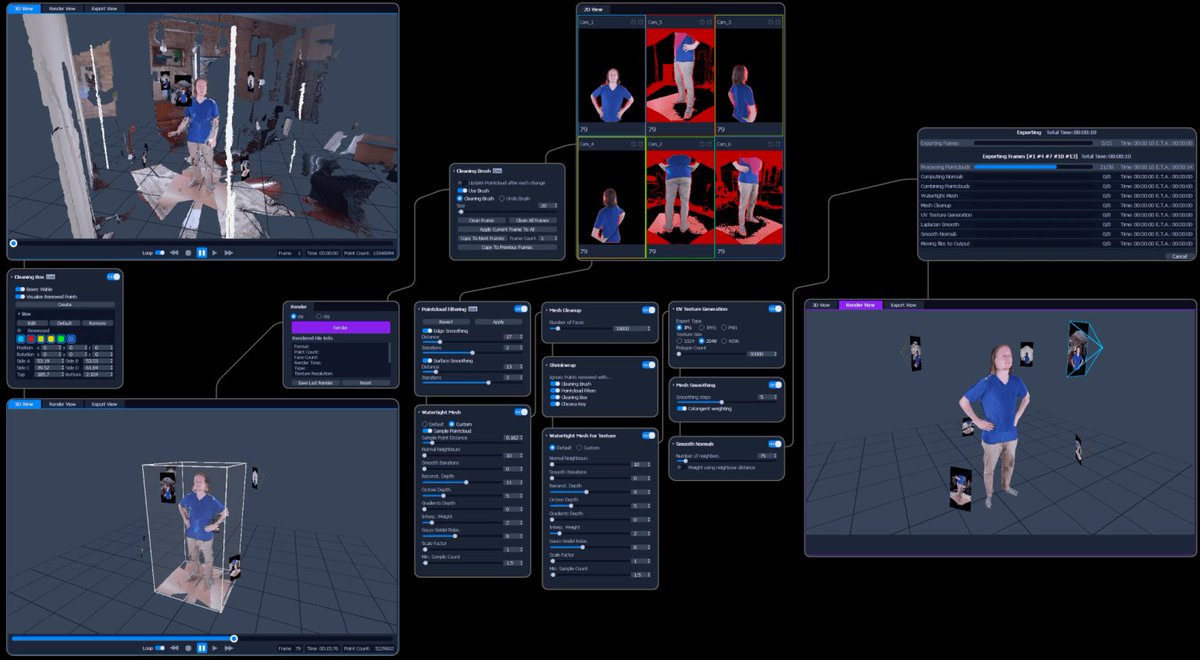Enable the Use Brush toggle
Screen dimensions: 1200x660
point(462,190)
